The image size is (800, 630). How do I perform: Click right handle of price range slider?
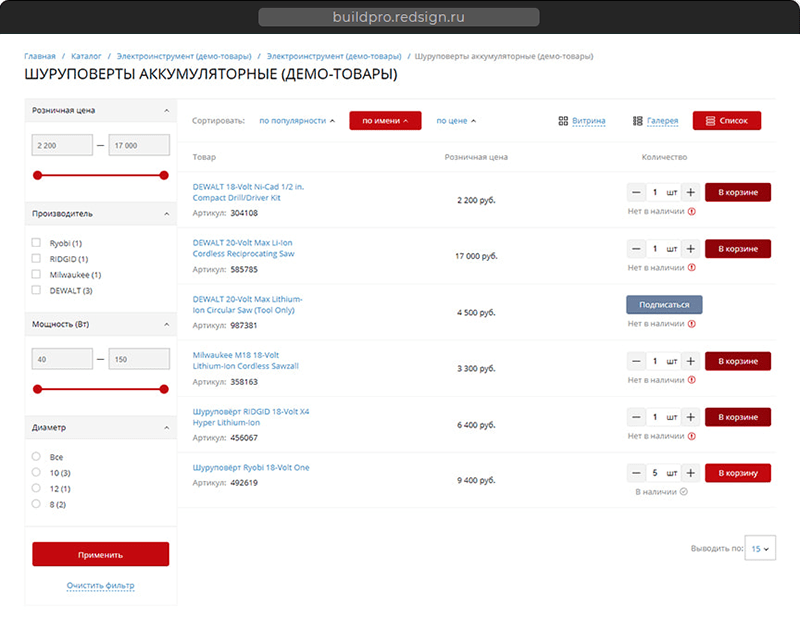[x=164, y=175]
